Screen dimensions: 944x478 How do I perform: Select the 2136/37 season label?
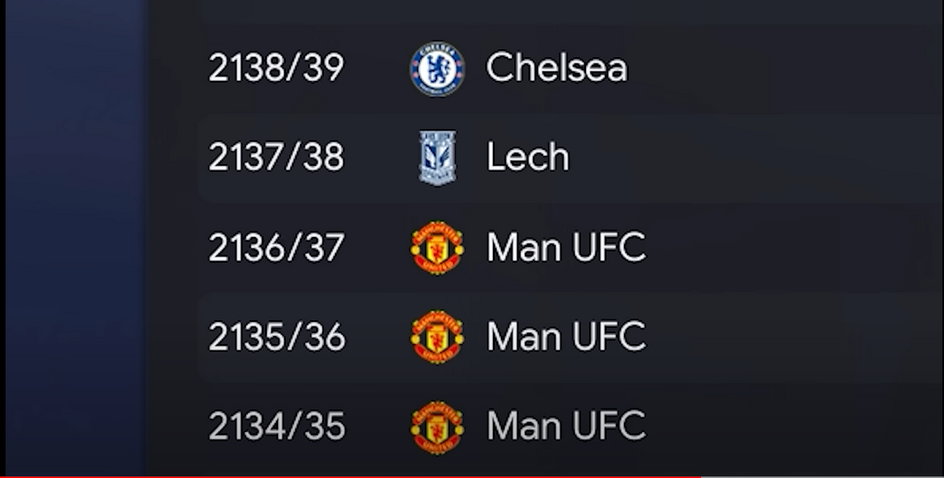pos(276,247)
